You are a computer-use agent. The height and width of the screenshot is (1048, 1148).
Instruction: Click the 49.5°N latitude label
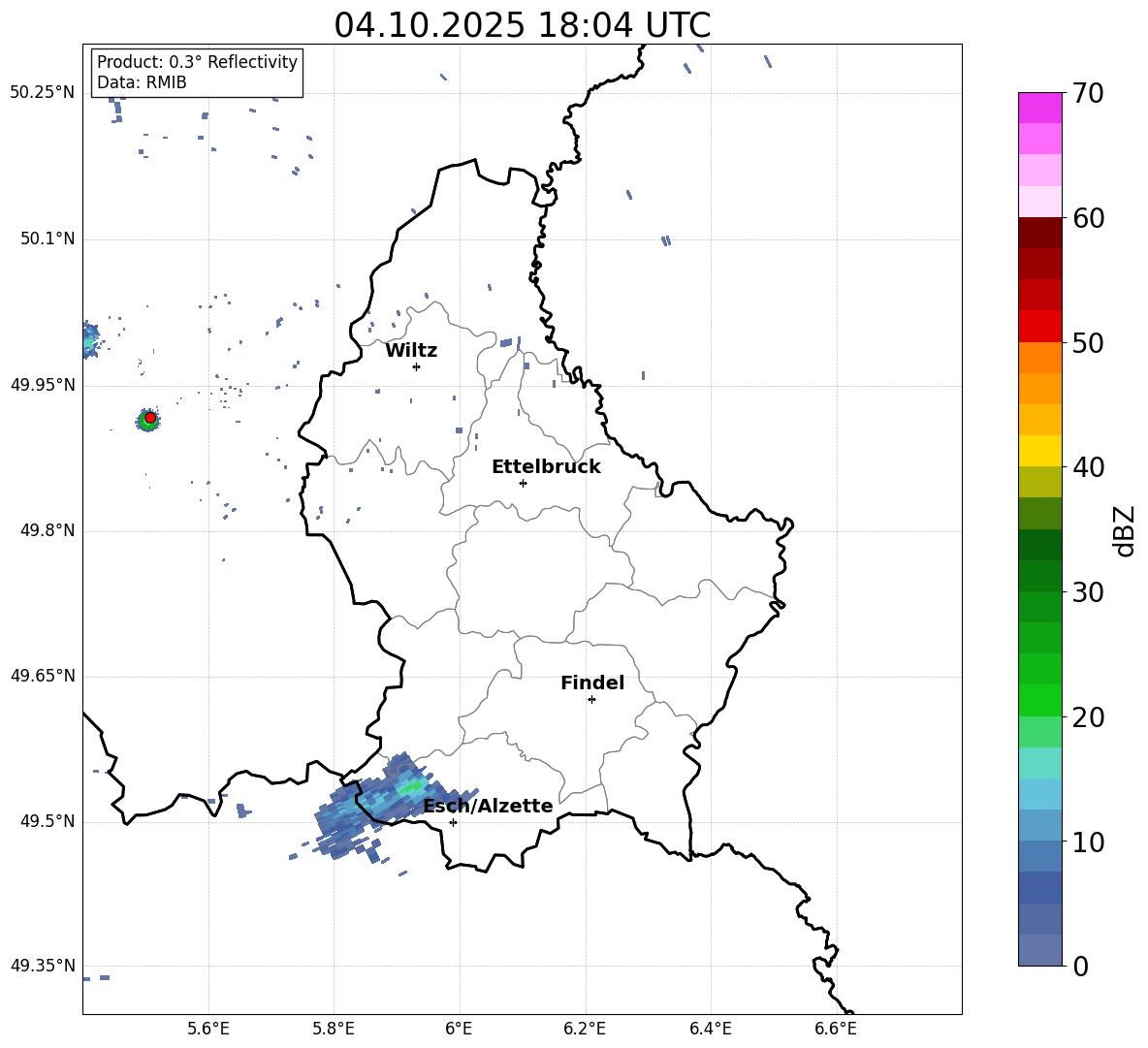(x=48, y=821)
